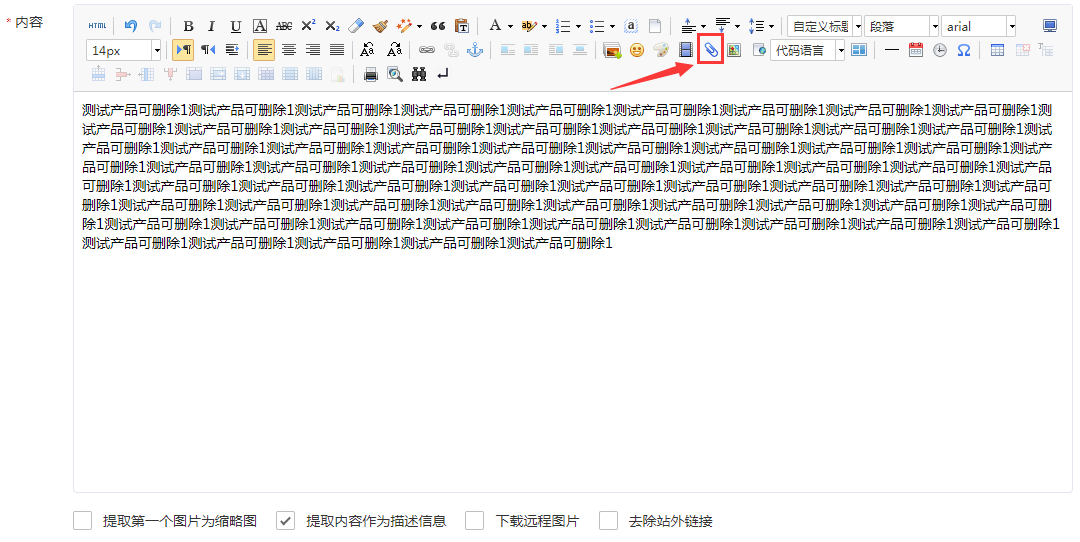Click the attachment paperclip icon
The width and height of the screenshot is (1080, 542).
(710, 50)
